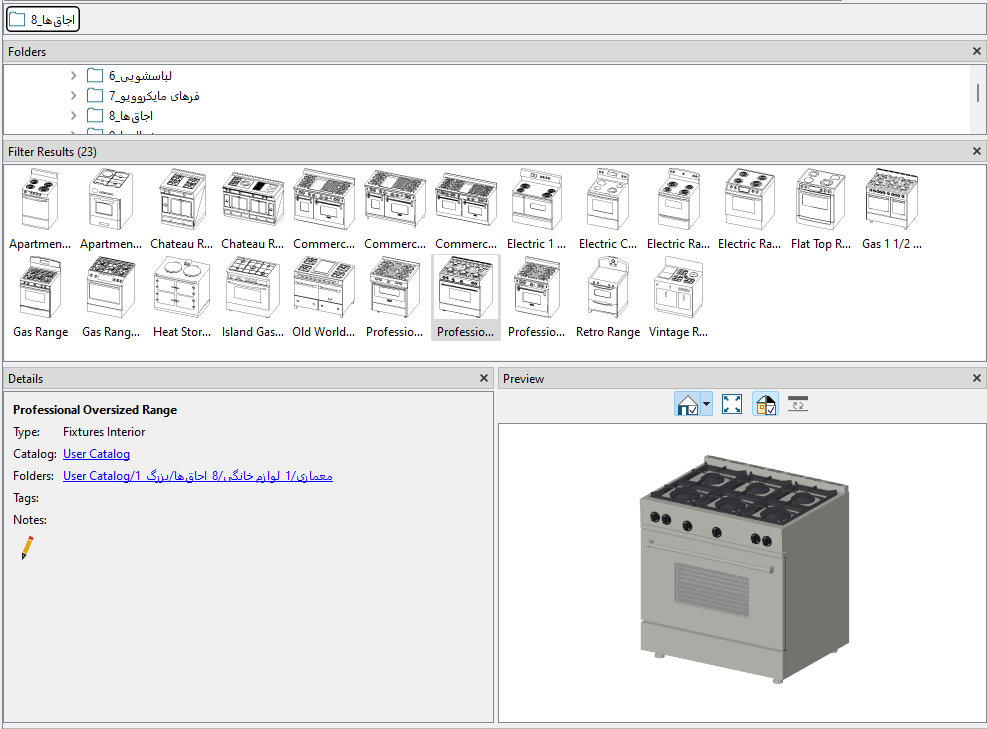The height and width of the screenshot is (729, 987).
Task: Expand the فرهای مایکروویو_7 folder node
Action: click(74, 96)
